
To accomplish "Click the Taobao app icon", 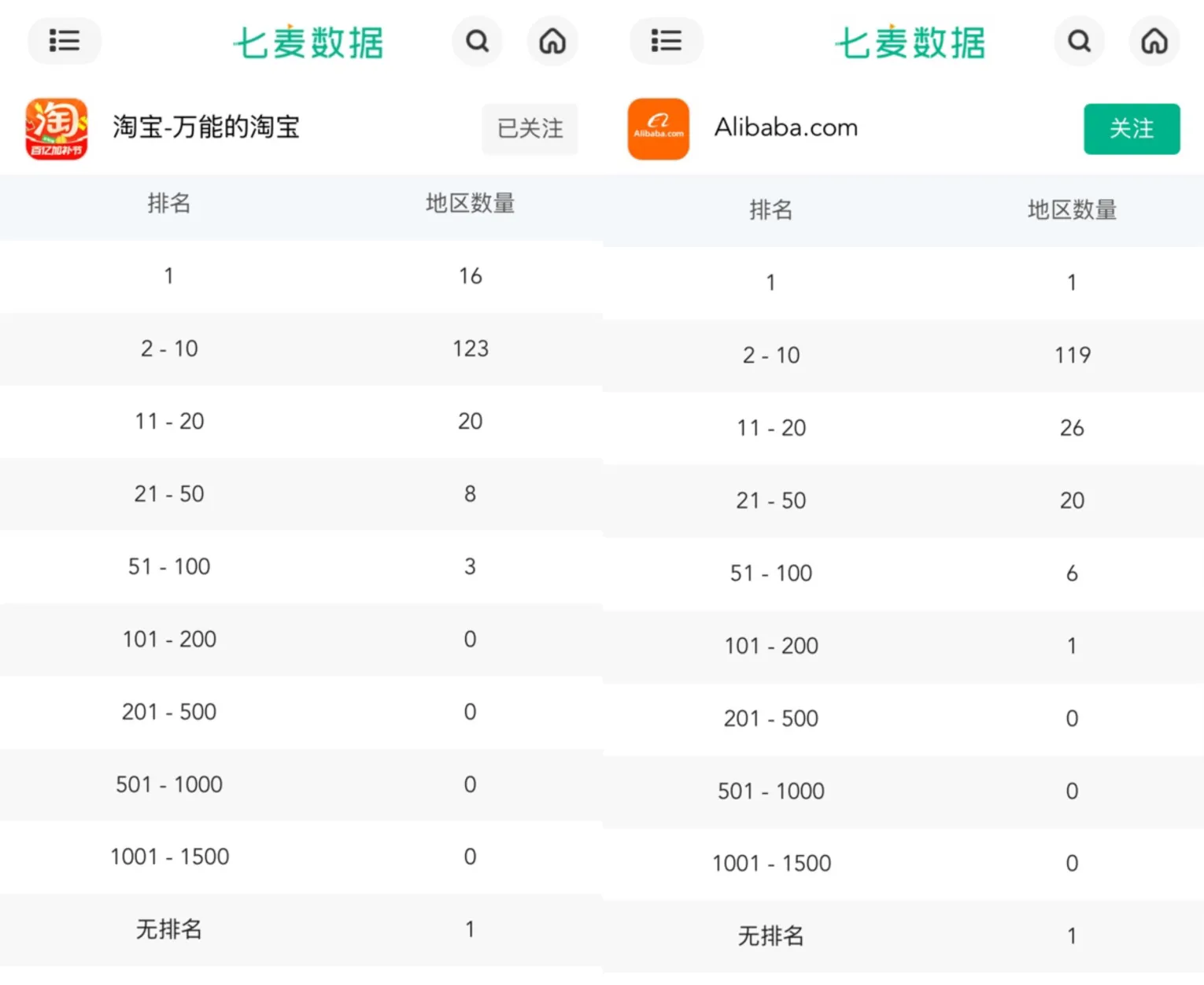I will (56, 128).
